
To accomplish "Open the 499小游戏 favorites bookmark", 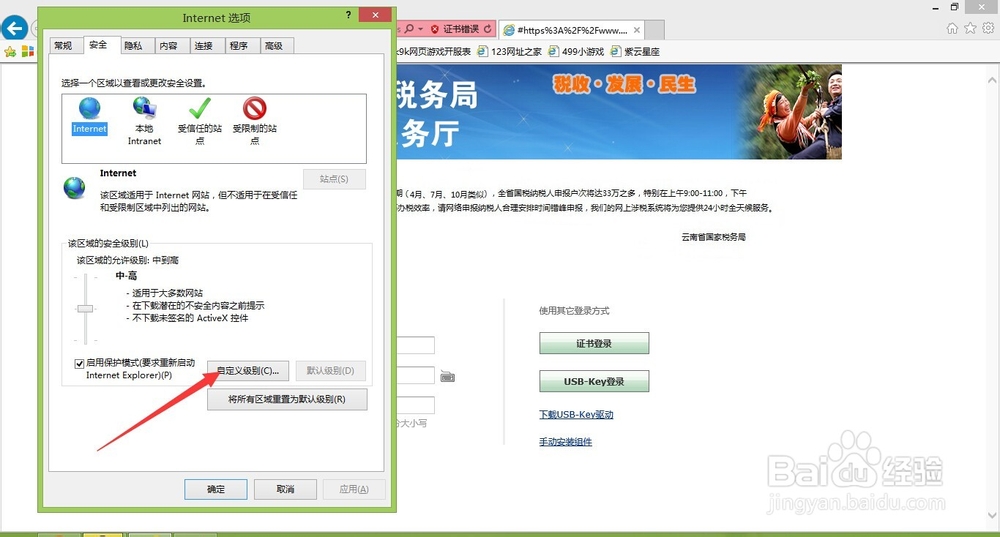I will tap(576, 52).
